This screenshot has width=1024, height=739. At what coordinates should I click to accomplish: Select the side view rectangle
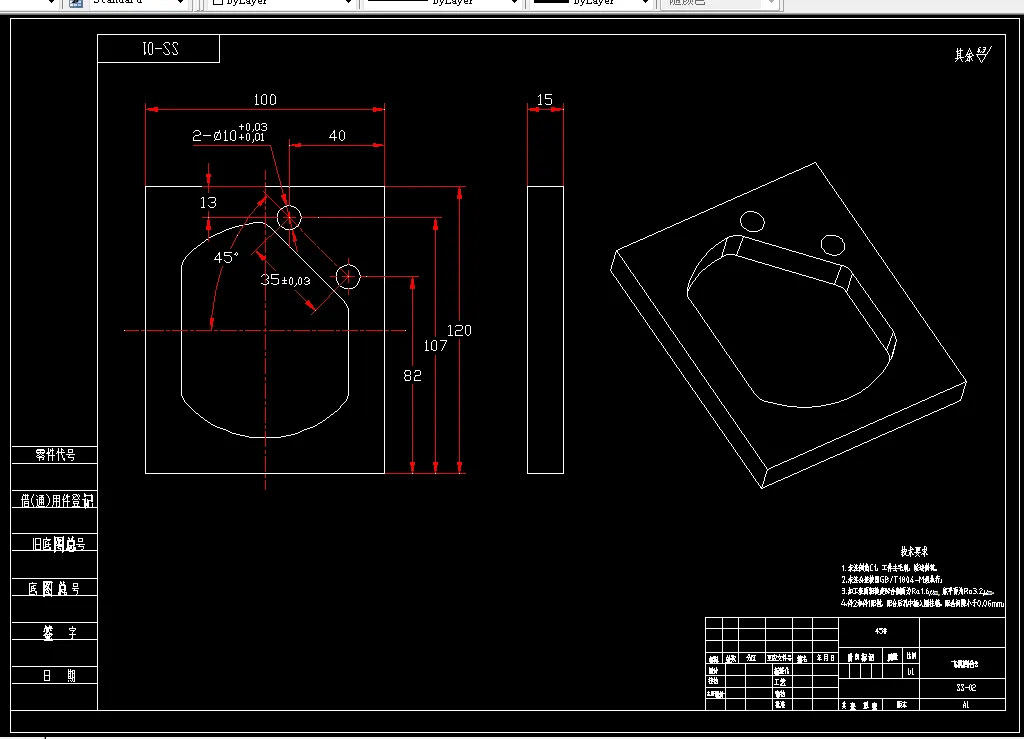(545, 330)
